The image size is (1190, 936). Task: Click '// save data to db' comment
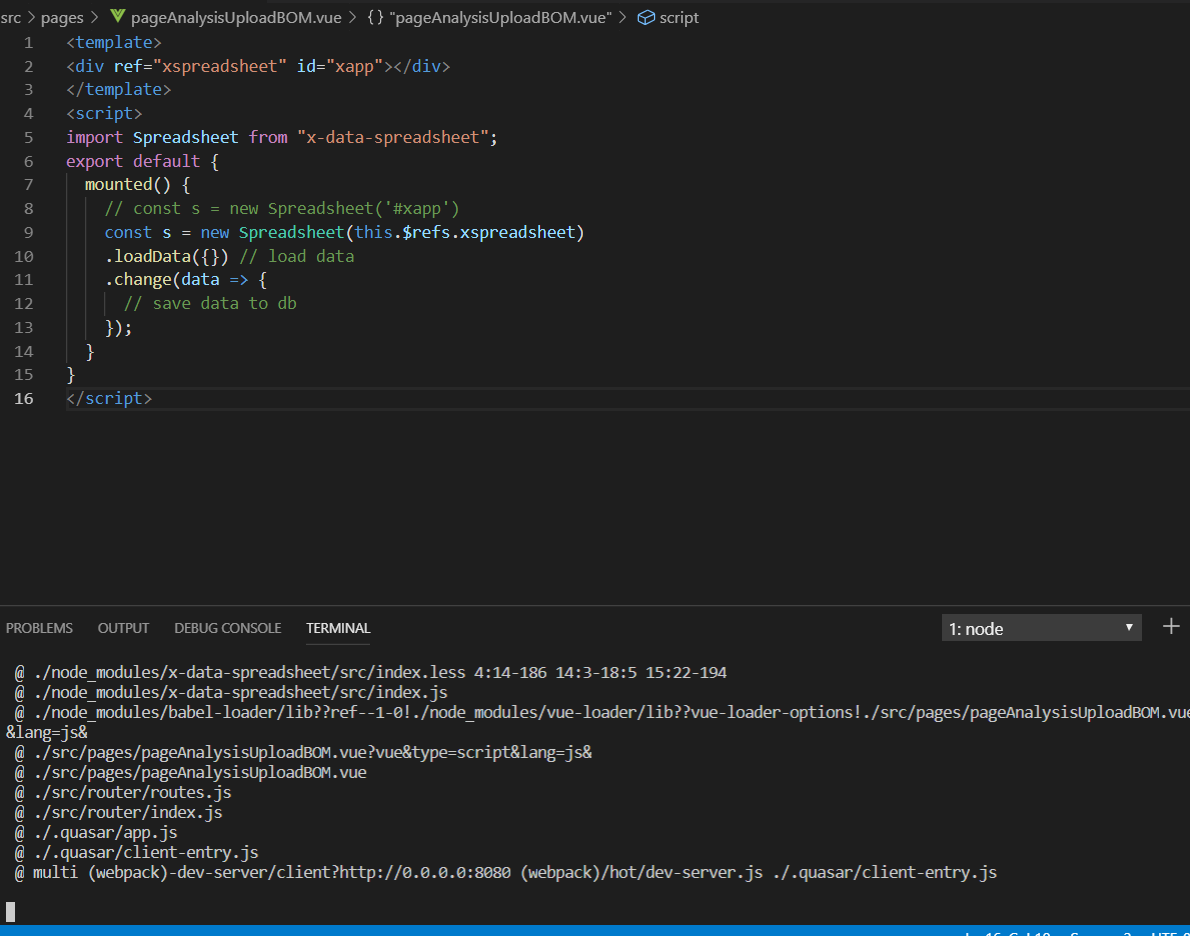[210, 303]
